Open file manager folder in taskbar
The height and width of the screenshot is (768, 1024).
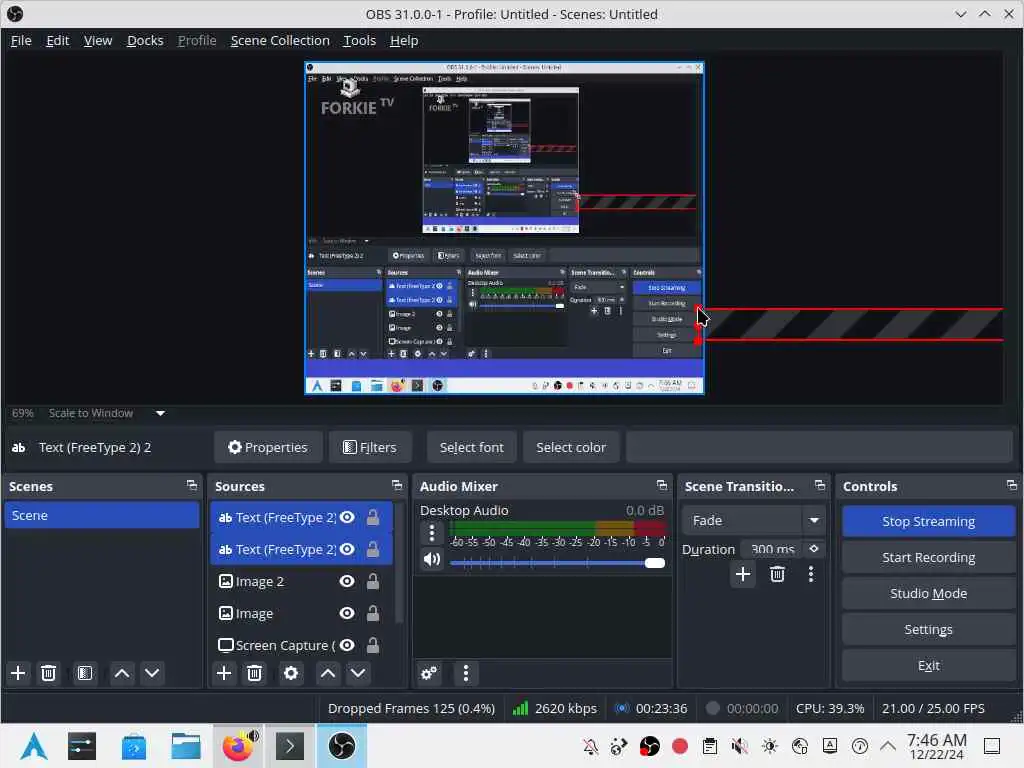pyautogui.click(x=185, y=745)
